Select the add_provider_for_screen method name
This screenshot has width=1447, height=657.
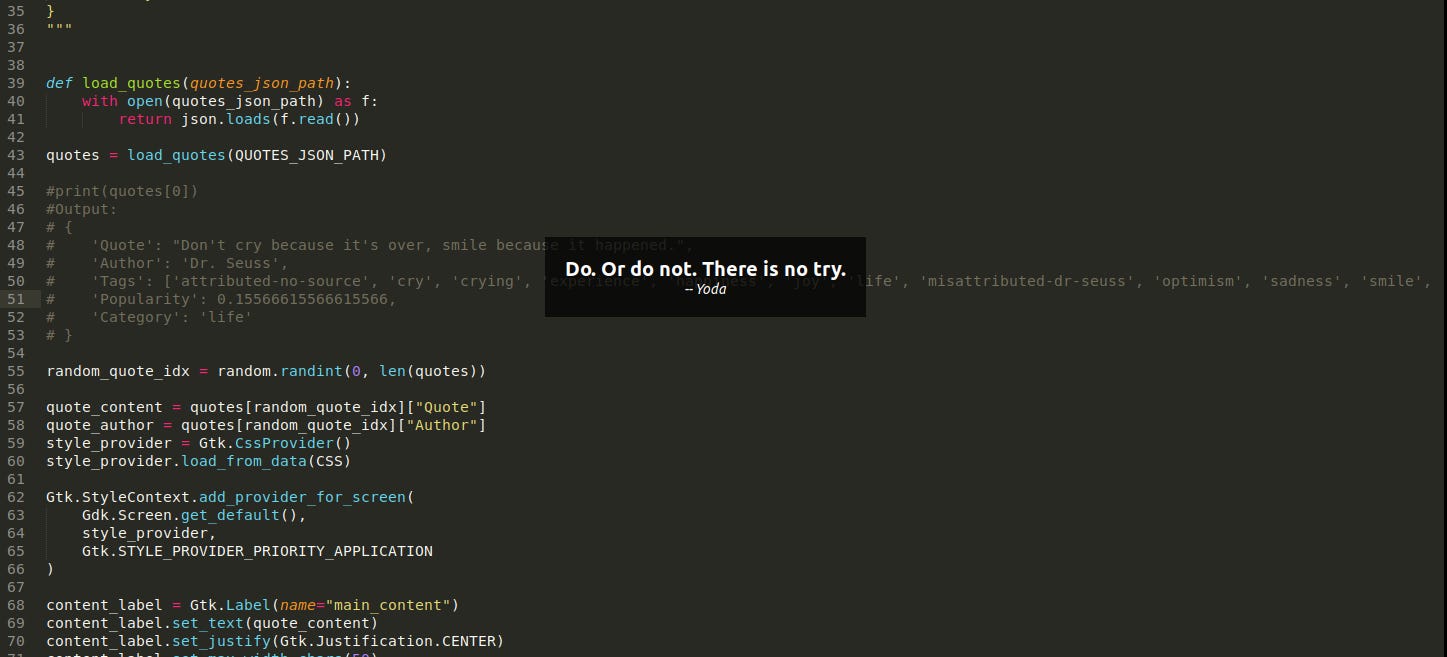(x=302, y=497)
